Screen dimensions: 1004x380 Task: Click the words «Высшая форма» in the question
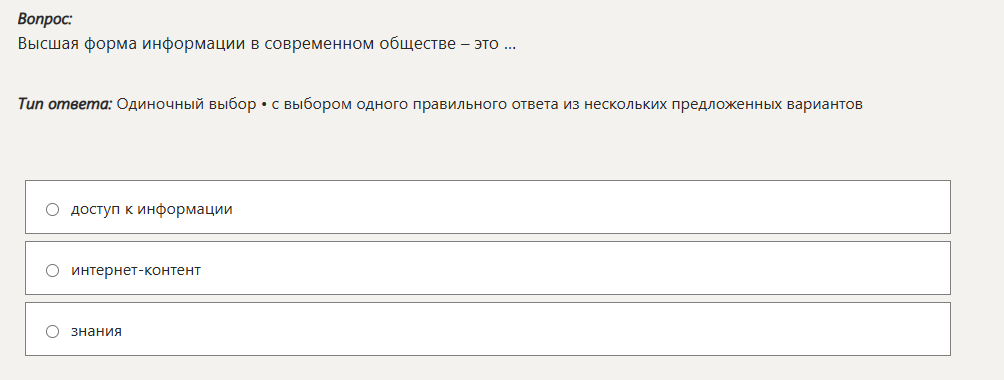(77, 45)
